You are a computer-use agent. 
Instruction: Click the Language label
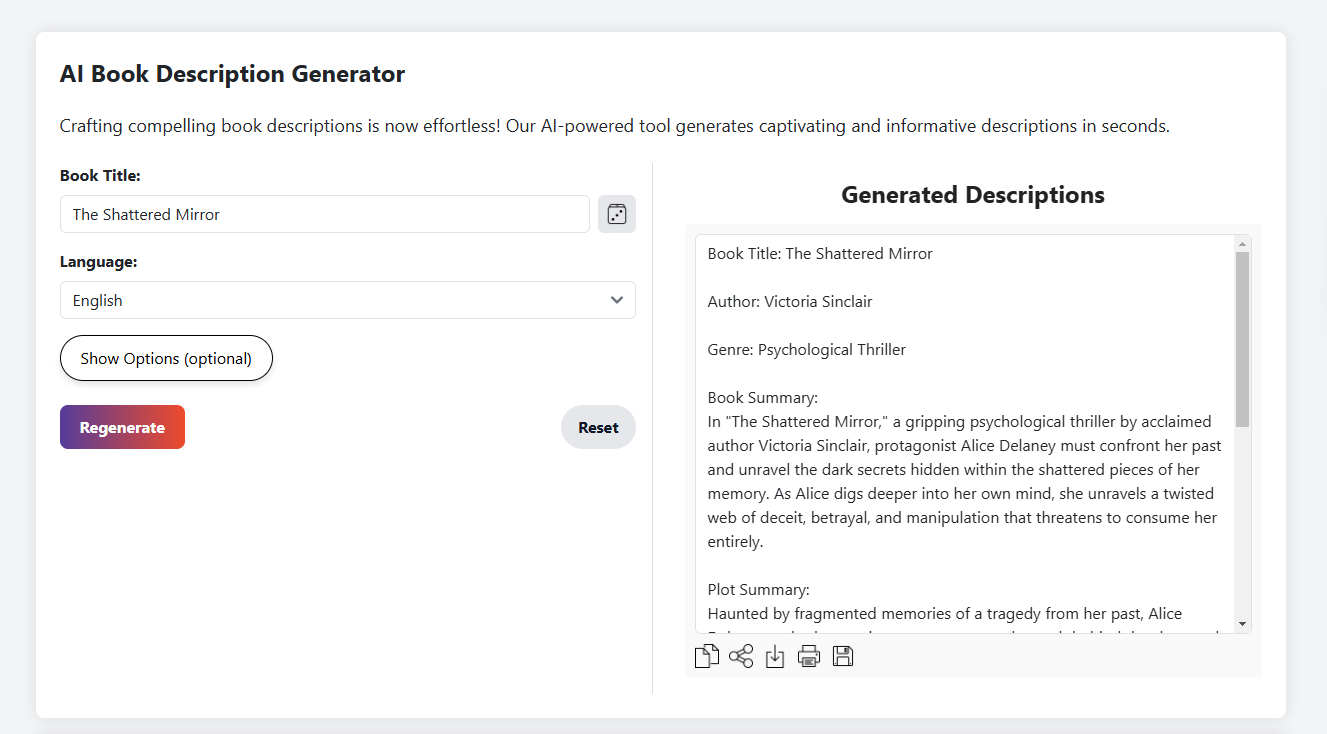click(98, 261)
